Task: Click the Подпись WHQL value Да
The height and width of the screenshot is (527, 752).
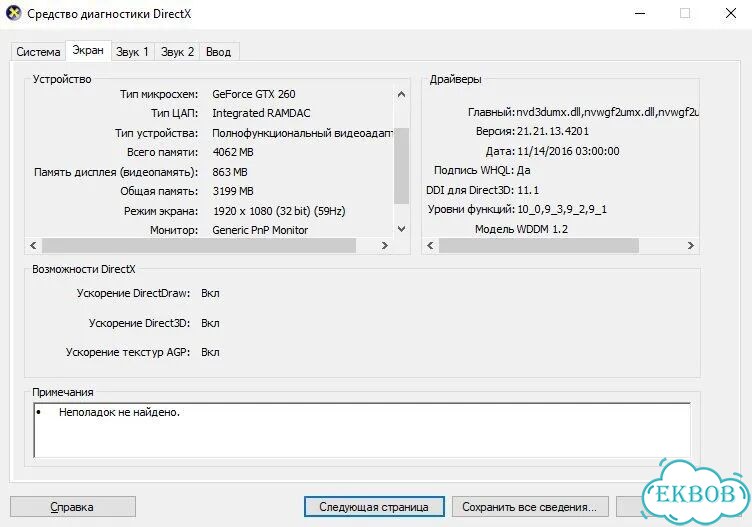Action: 524,171
